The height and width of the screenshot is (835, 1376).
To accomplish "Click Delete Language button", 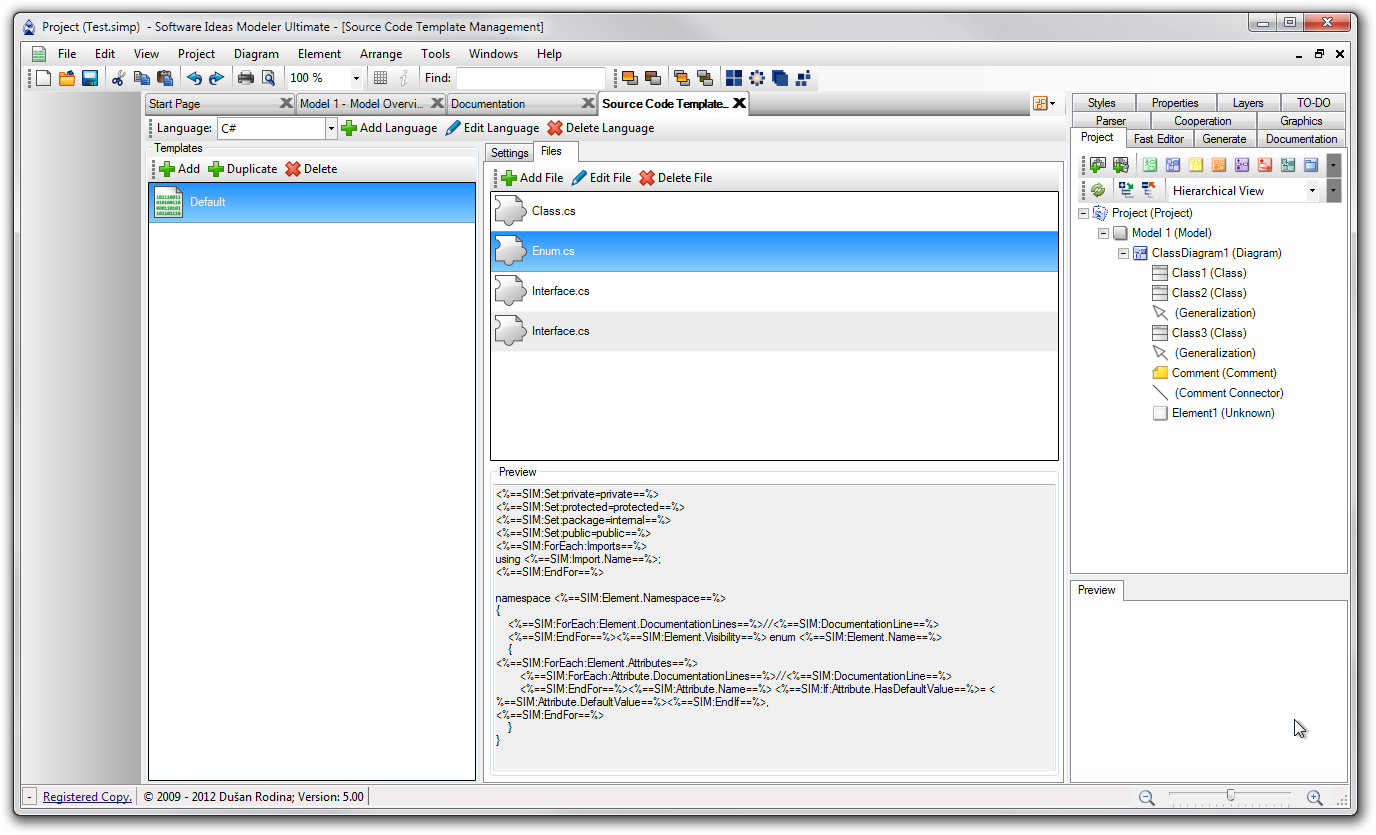I will [600, 128].
